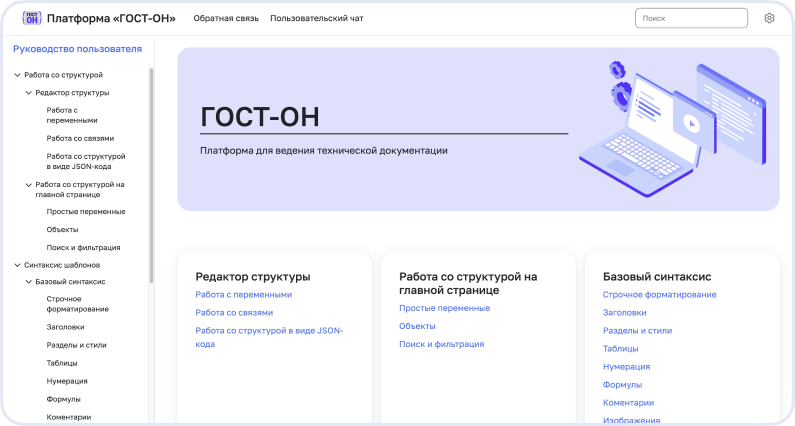The height and width of the screenshot is (426, 795).
Task: Open Формулы link in Базовый синтаксис card
Action: tap(623, 384)
